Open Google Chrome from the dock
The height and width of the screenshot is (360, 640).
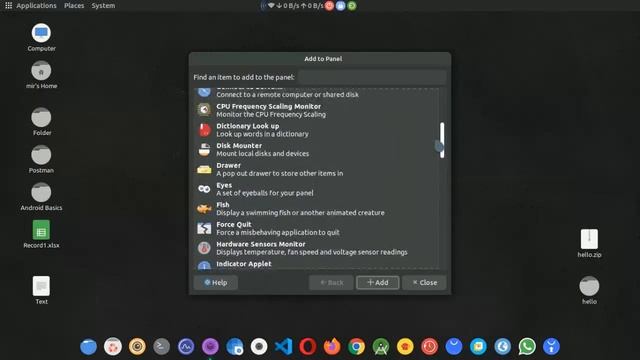(x=356, y=347)
